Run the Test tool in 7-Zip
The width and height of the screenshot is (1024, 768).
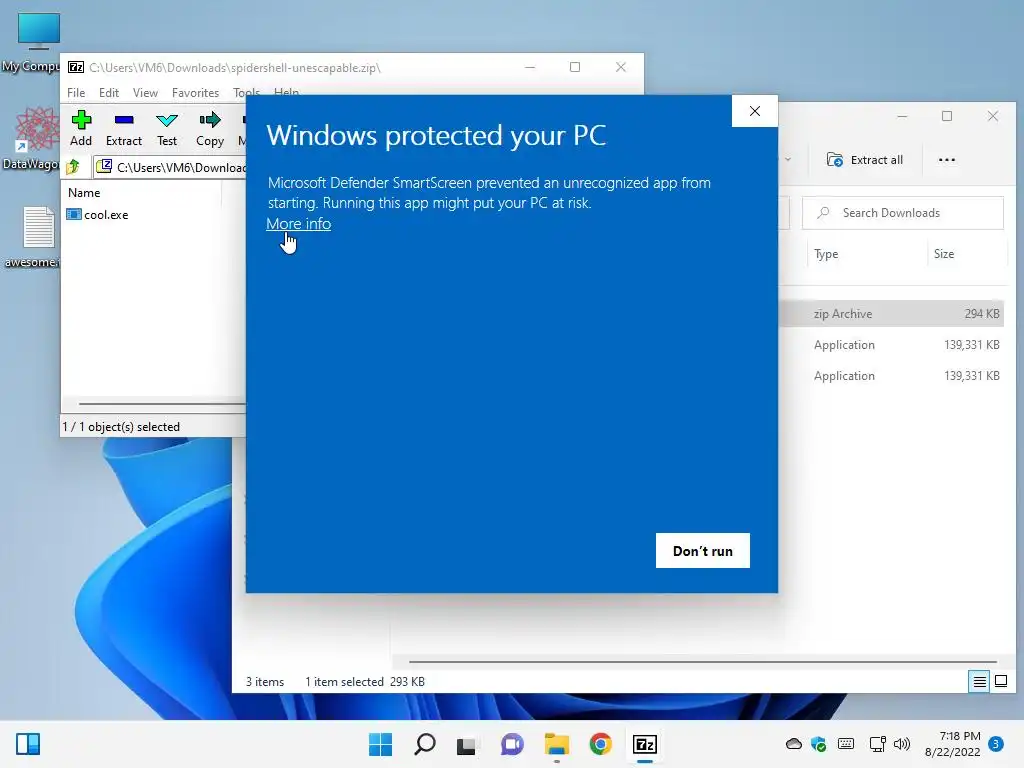point(167,129)
